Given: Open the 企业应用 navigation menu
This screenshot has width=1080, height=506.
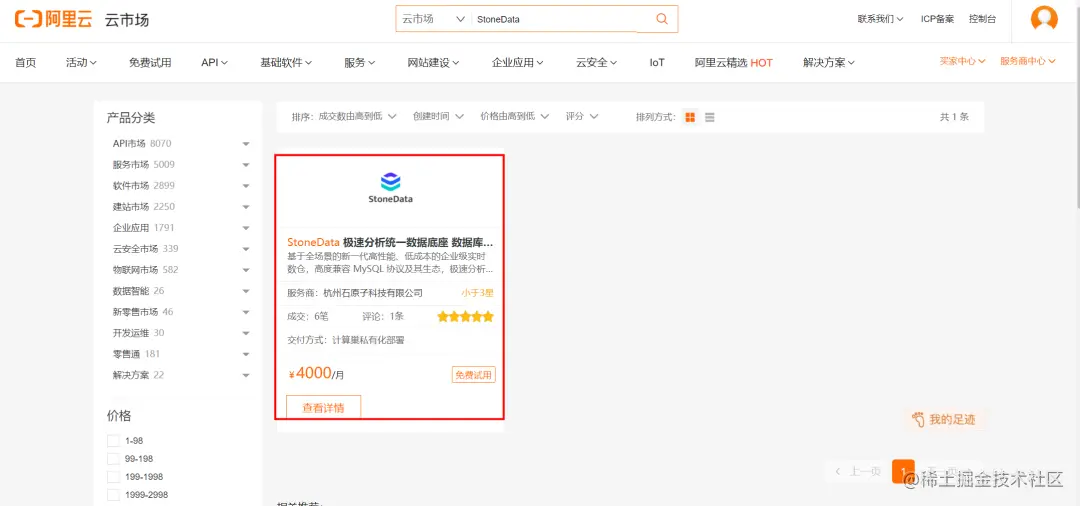Looking at the screenshot, I should coord(518,63).
